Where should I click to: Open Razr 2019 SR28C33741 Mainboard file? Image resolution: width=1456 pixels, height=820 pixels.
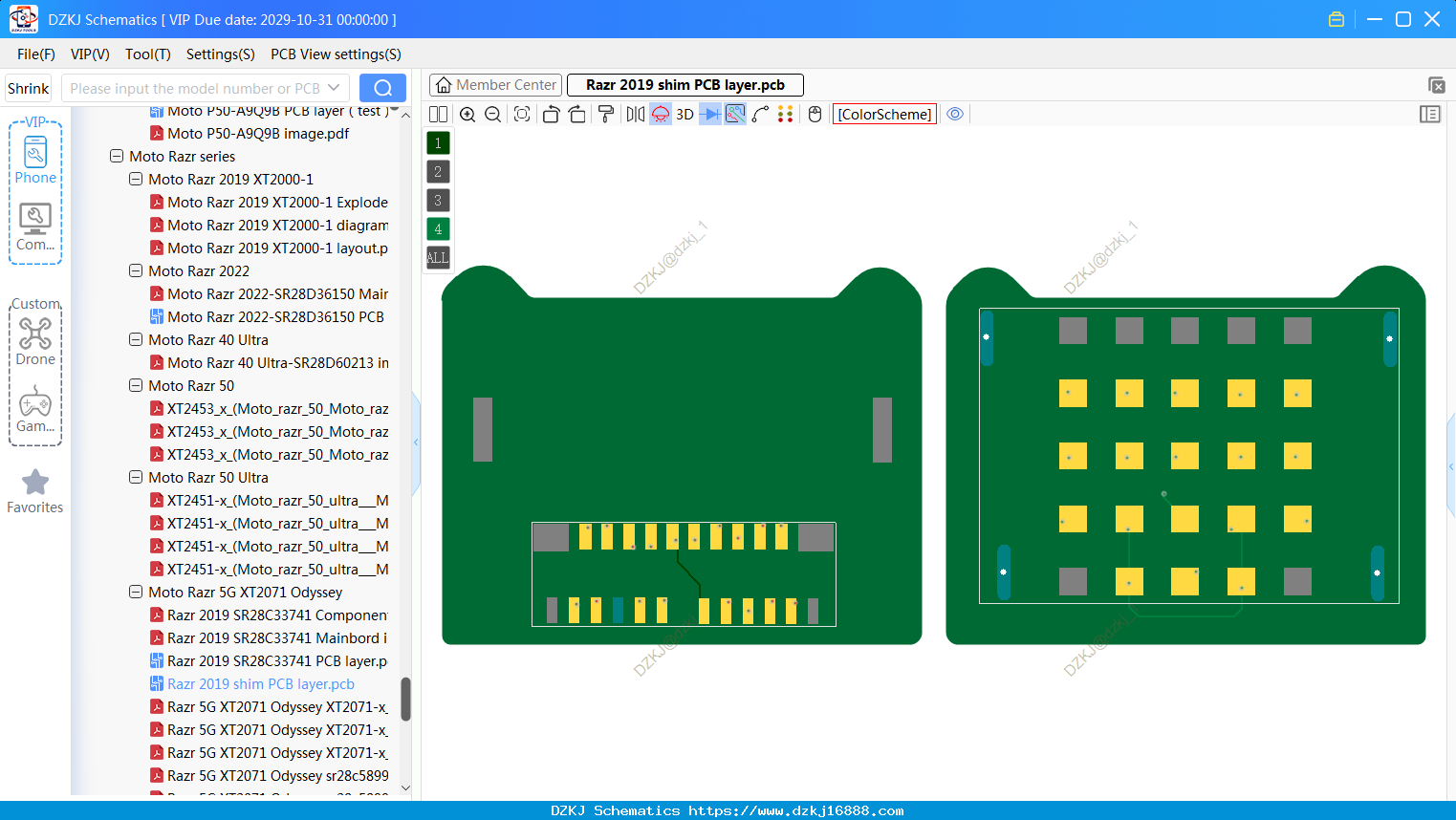(269, 637)
